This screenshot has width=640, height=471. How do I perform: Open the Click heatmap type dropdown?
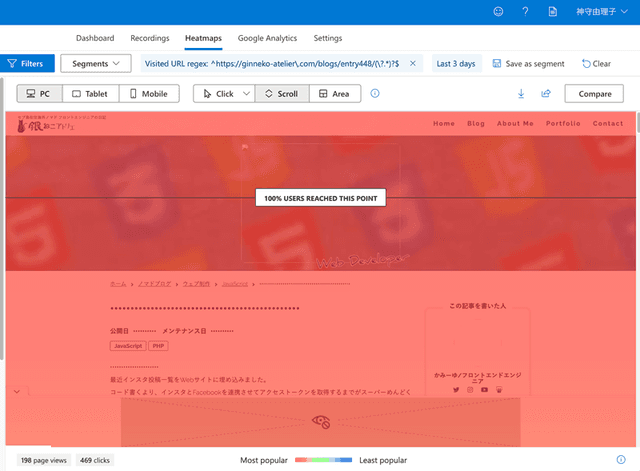coord(223,93)
